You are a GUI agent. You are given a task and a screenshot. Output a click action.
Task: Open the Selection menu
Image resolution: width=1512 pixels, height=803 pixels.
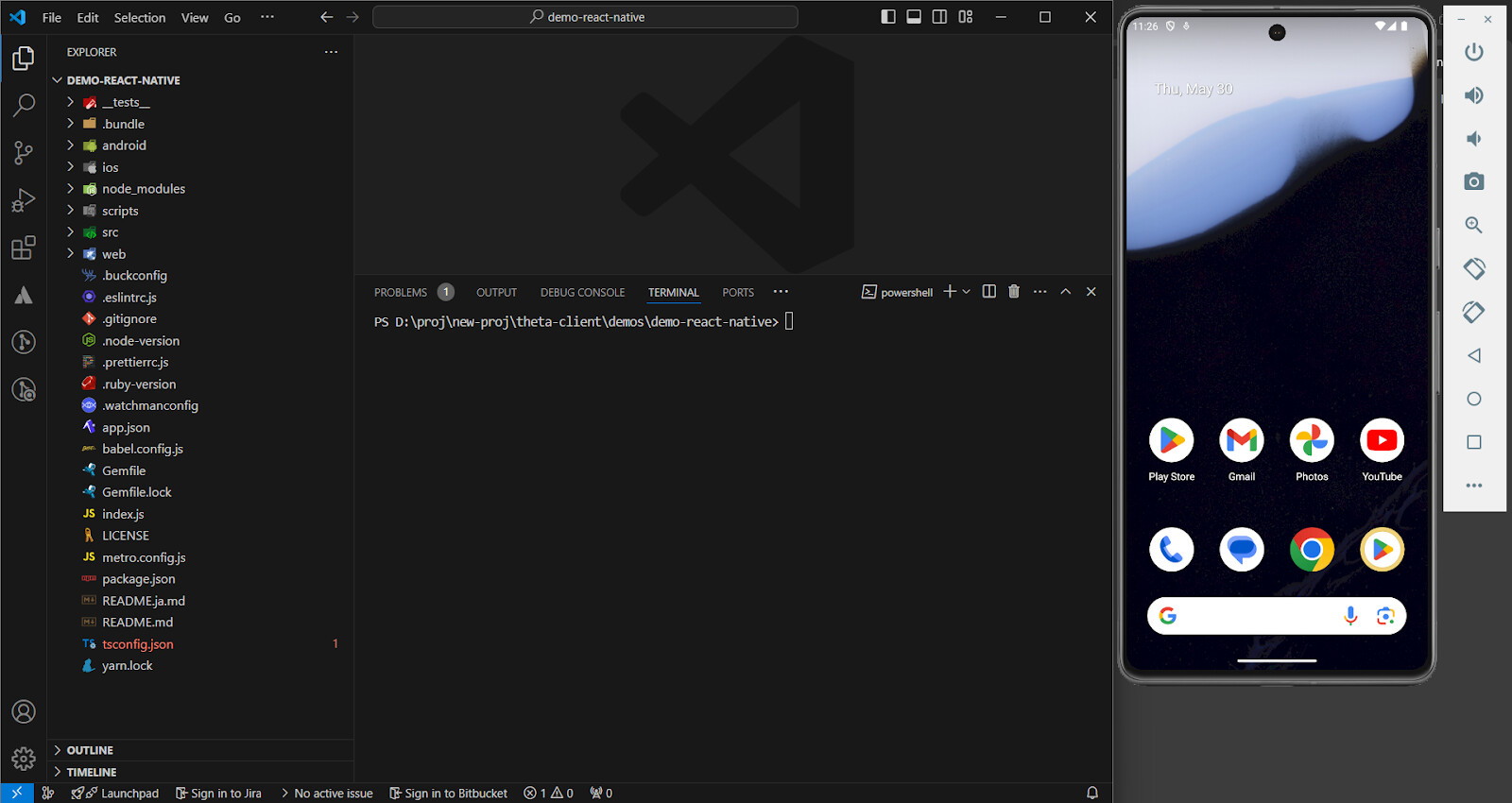pyautogui.click(x=140, y=18)
